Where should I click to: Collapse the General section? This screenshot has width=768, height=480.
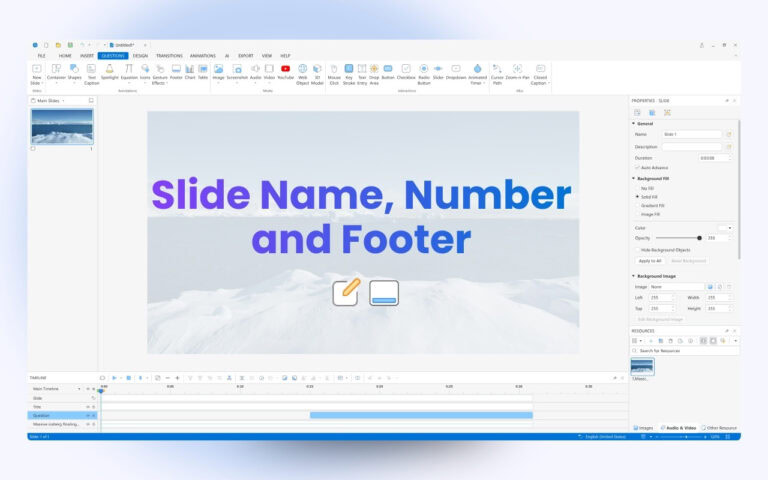point(633,123)
